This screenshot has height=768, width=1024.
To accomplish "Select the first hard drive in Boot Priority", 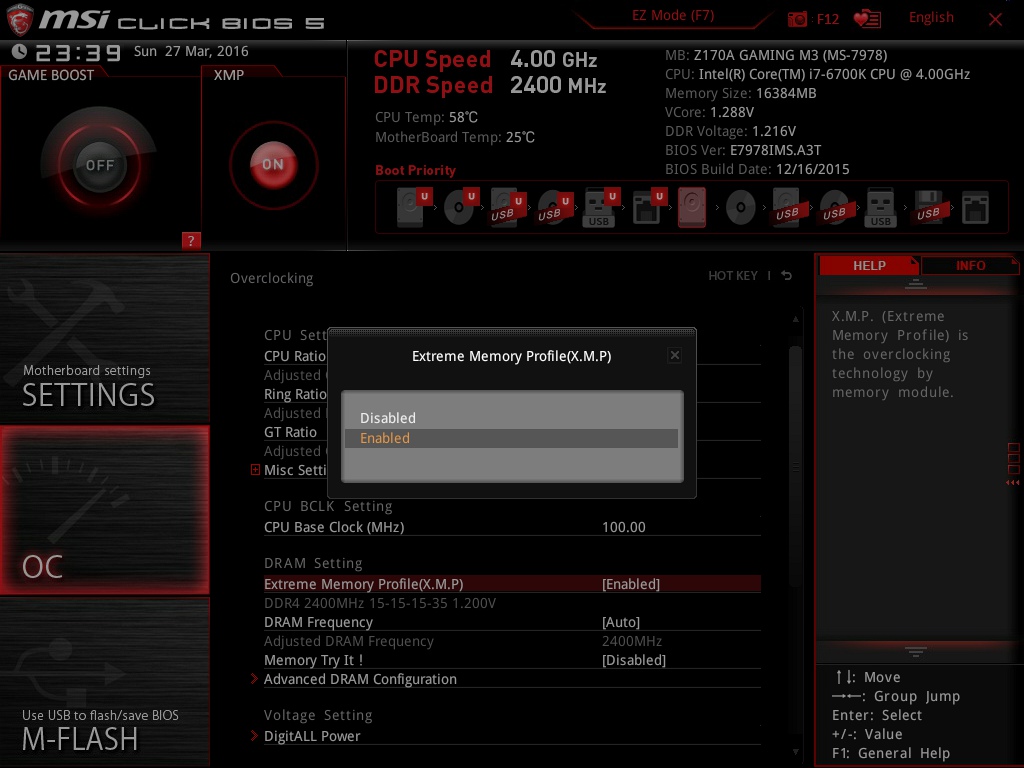I will [408, 207].
